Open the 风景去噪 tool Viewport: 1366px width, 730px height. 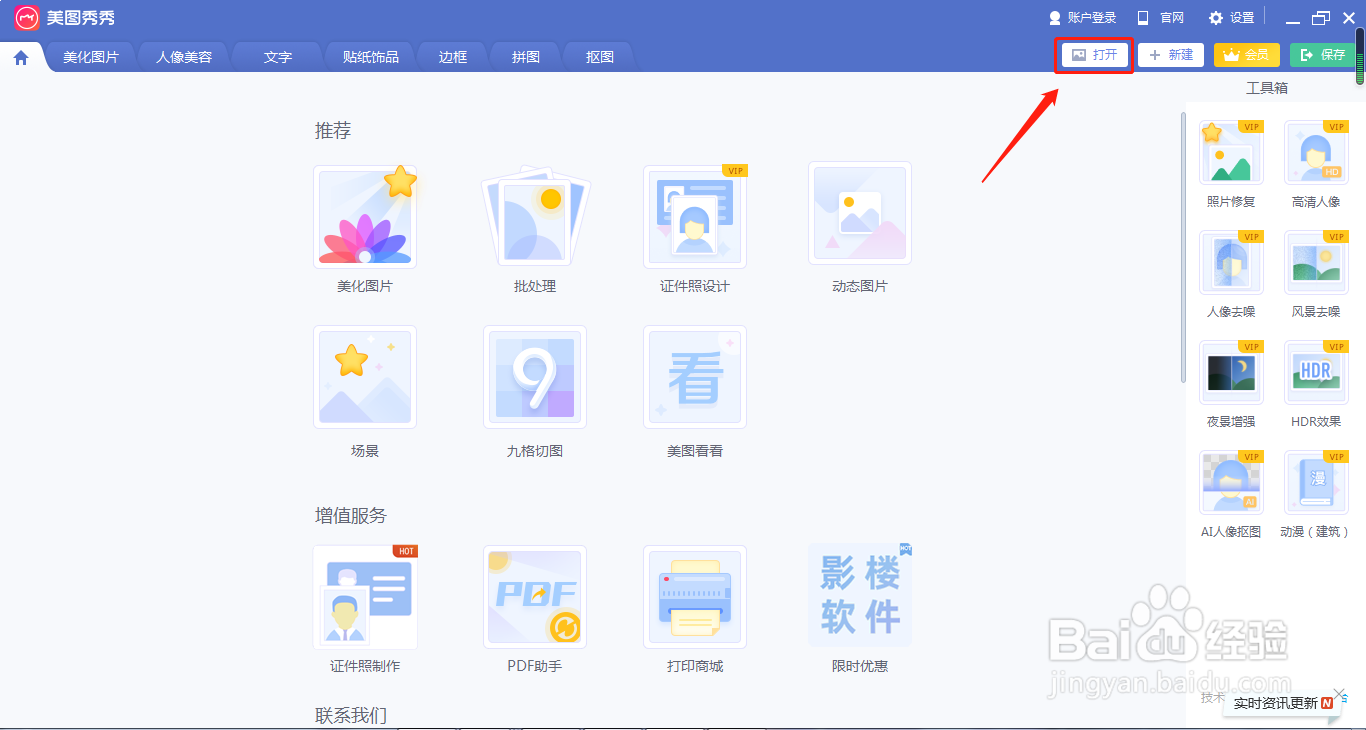tap(1316, 263)
